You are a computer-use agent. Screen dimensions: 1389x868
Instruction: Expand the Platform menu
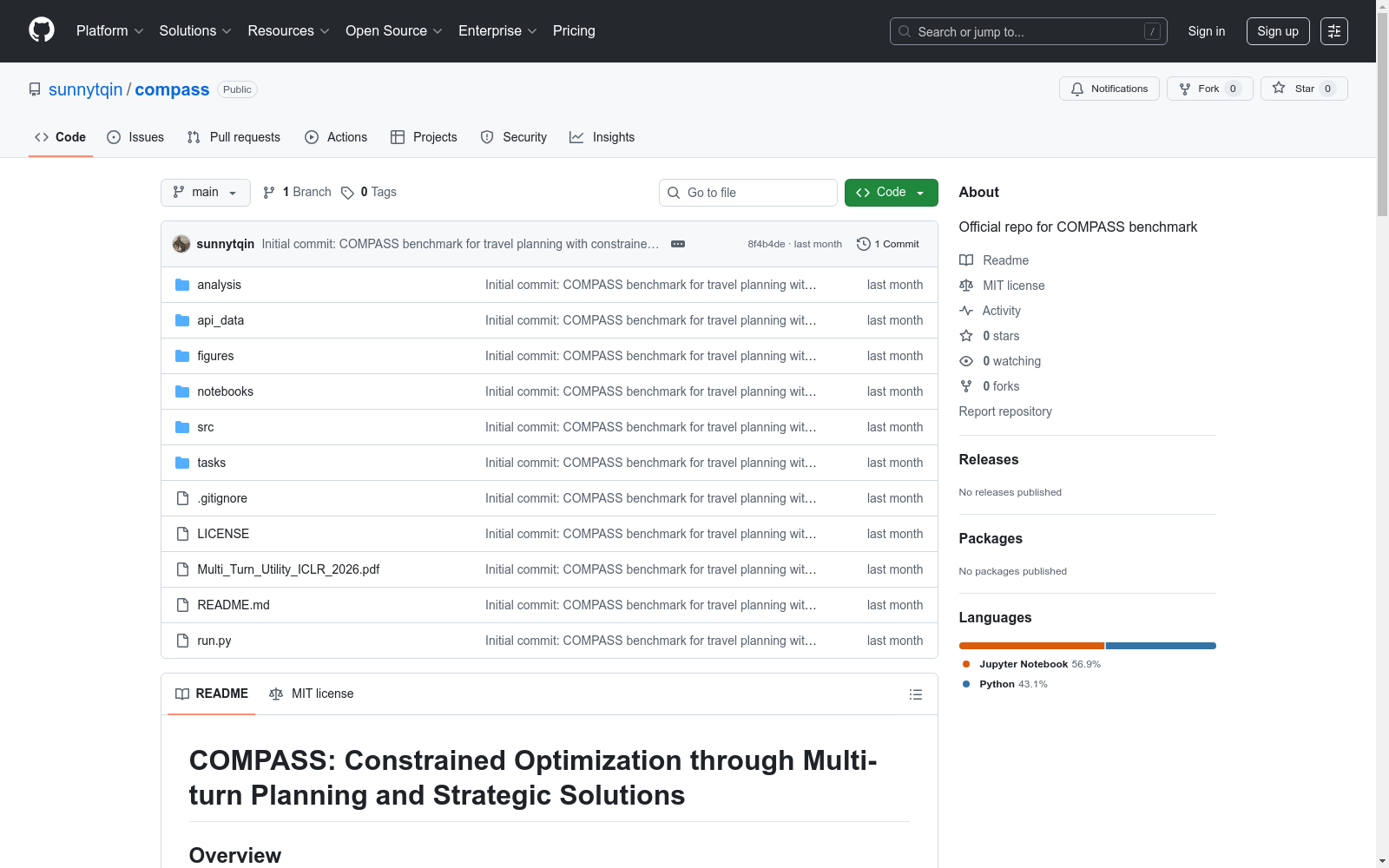click(110, 31)
